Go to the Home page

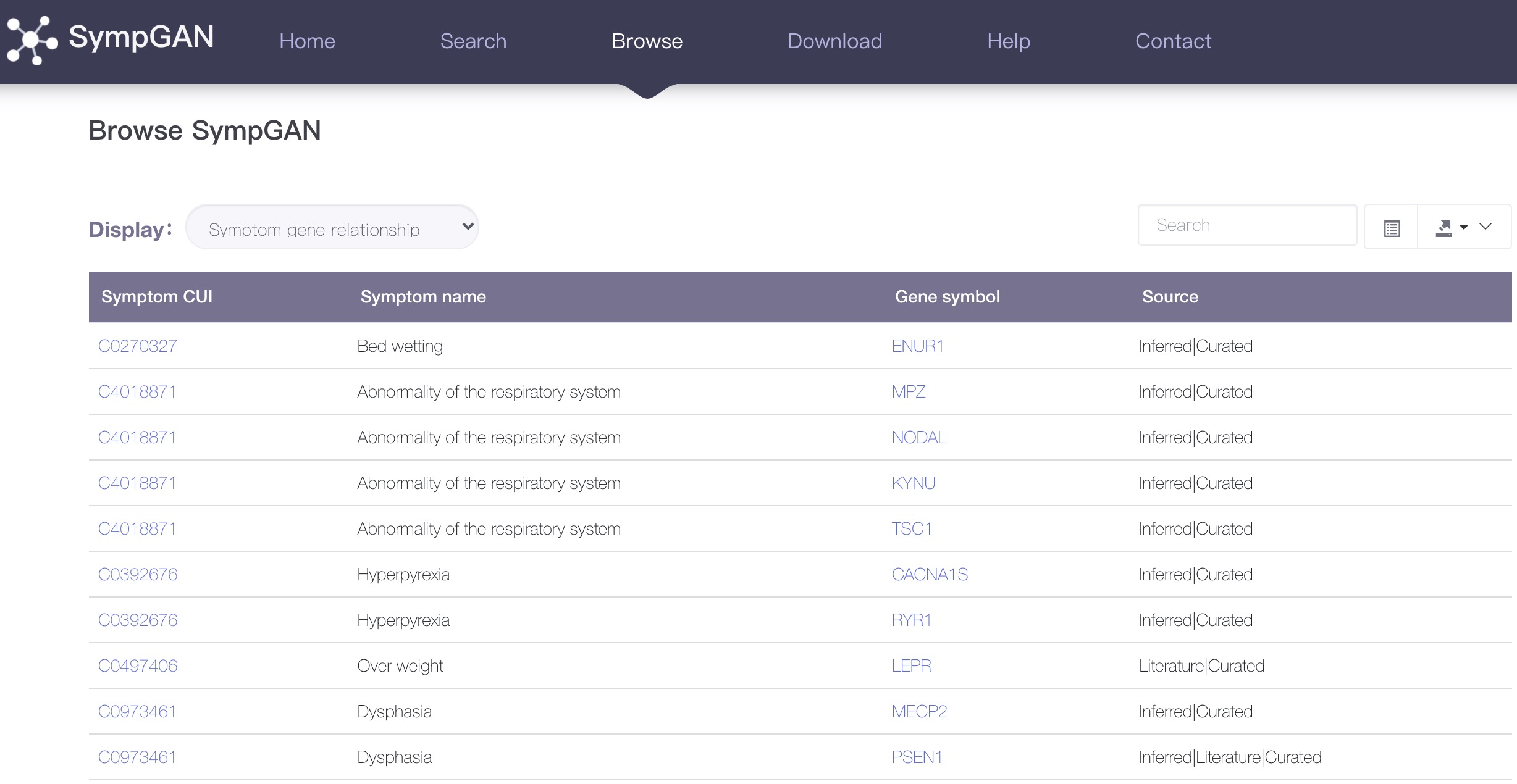pyautogui.click(x=307, y=41)
